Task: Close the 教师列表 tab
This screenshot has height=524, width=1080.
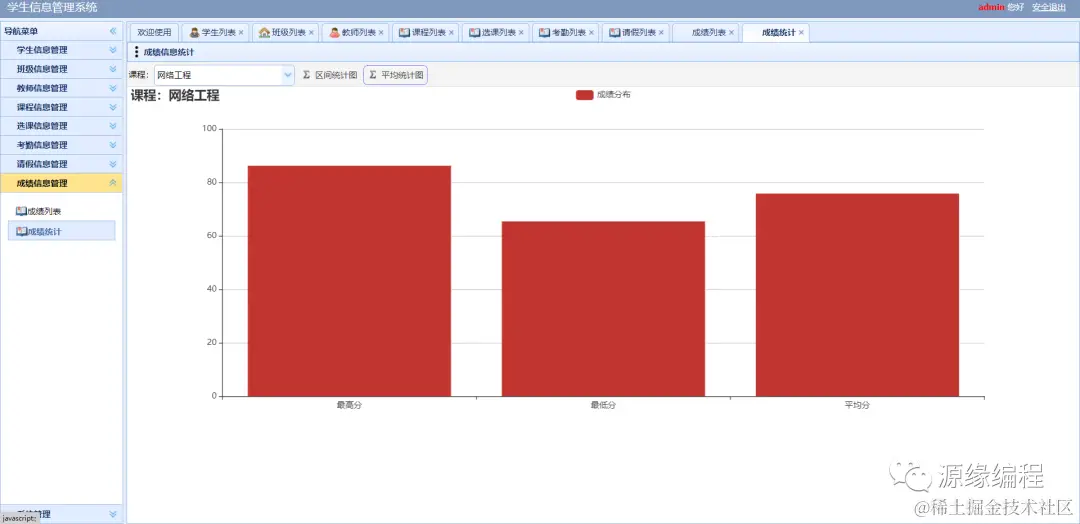Action: click(x=381, y=32)
